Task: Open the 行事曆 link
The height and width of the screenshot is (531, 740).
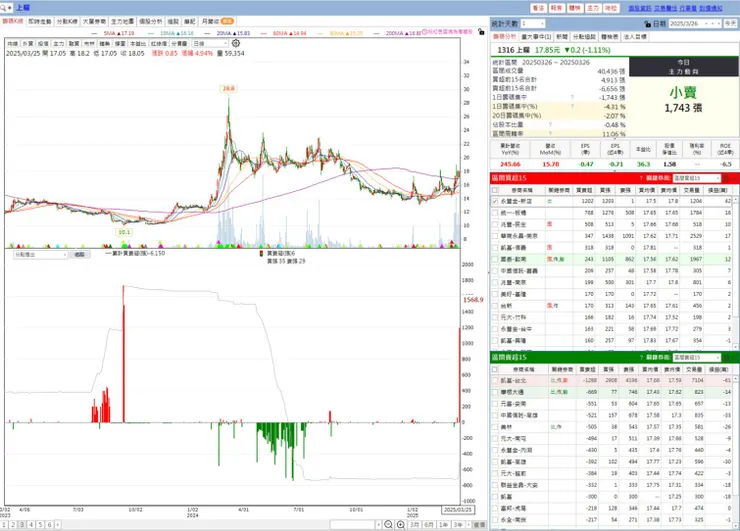Action: [x=688, y=8]
